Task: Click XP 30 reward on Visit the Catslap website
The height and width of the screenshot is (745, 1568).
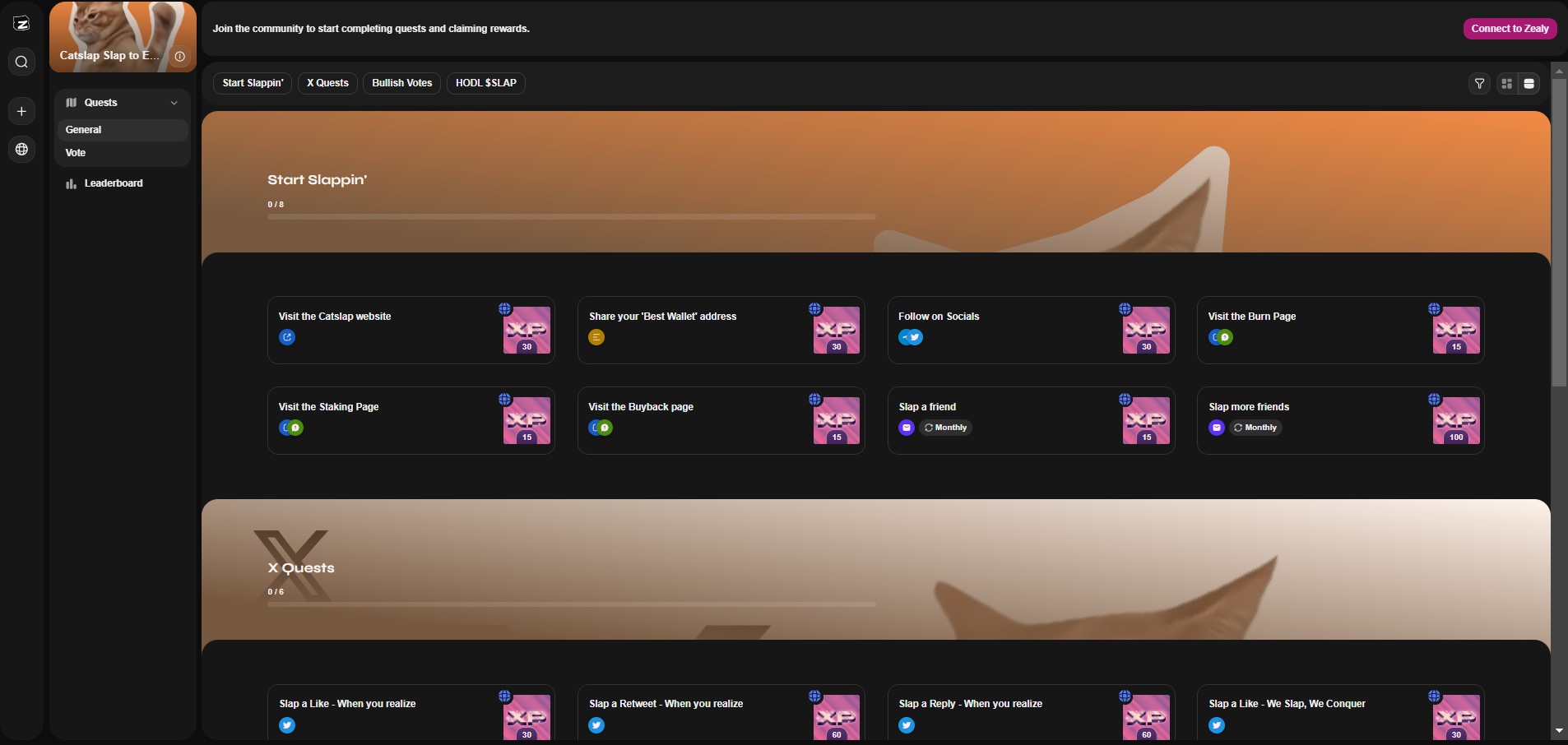Action: pyautogui.click(x=527, y=330)
